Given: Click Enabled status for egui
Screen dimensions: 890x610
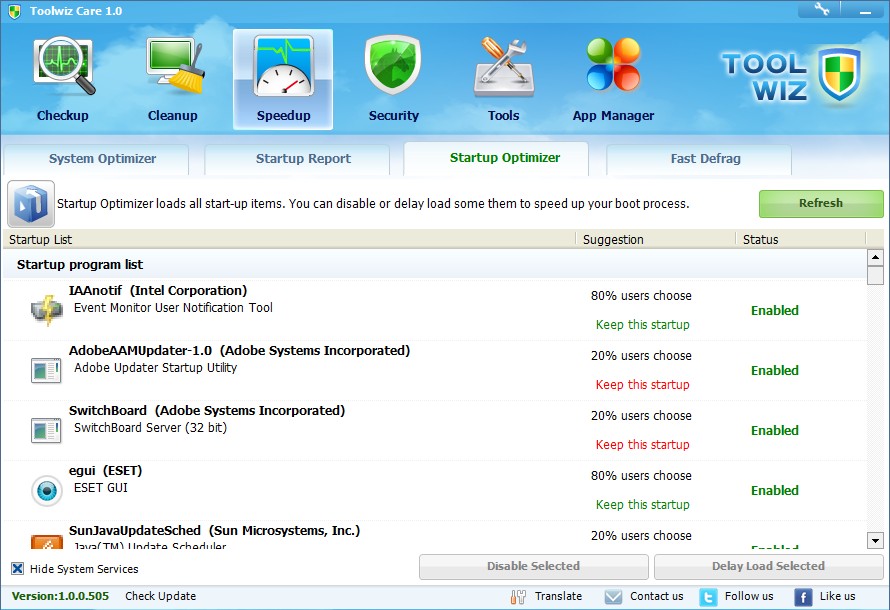Looking at the screenshot, I should pyautogui.click(x=775, y=491).
